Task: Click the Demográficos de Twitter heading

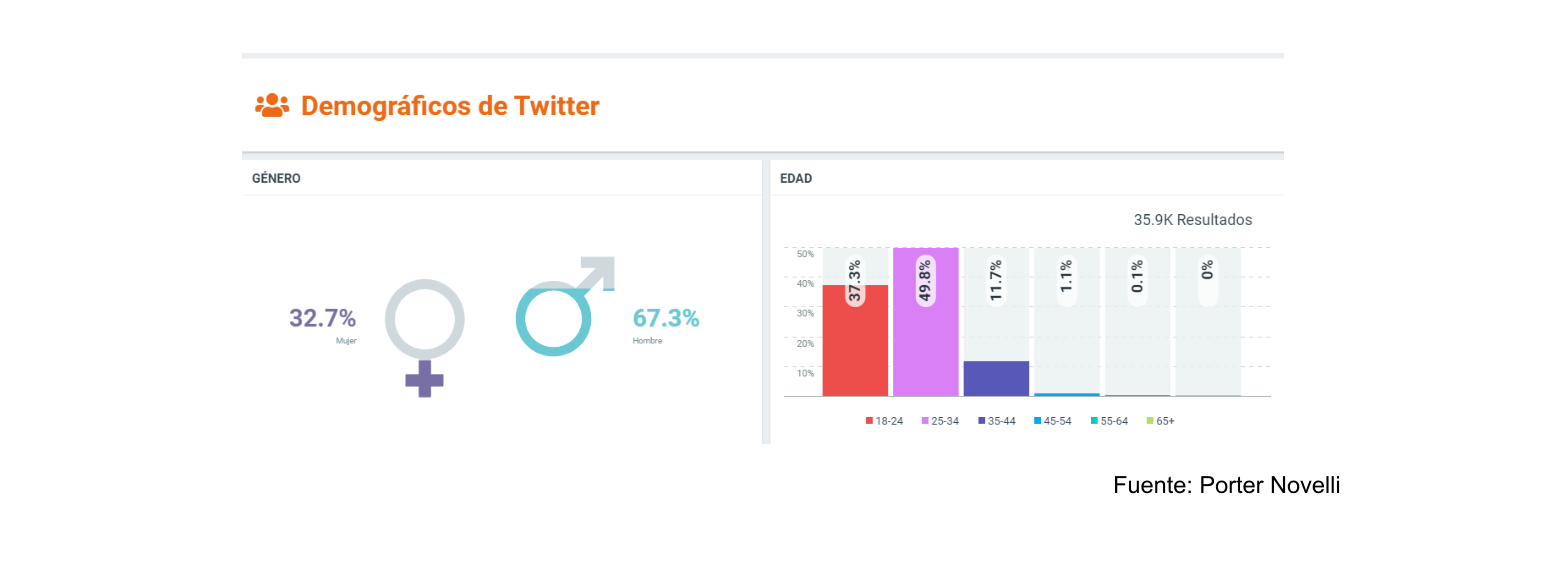Action: coord(450,106)
